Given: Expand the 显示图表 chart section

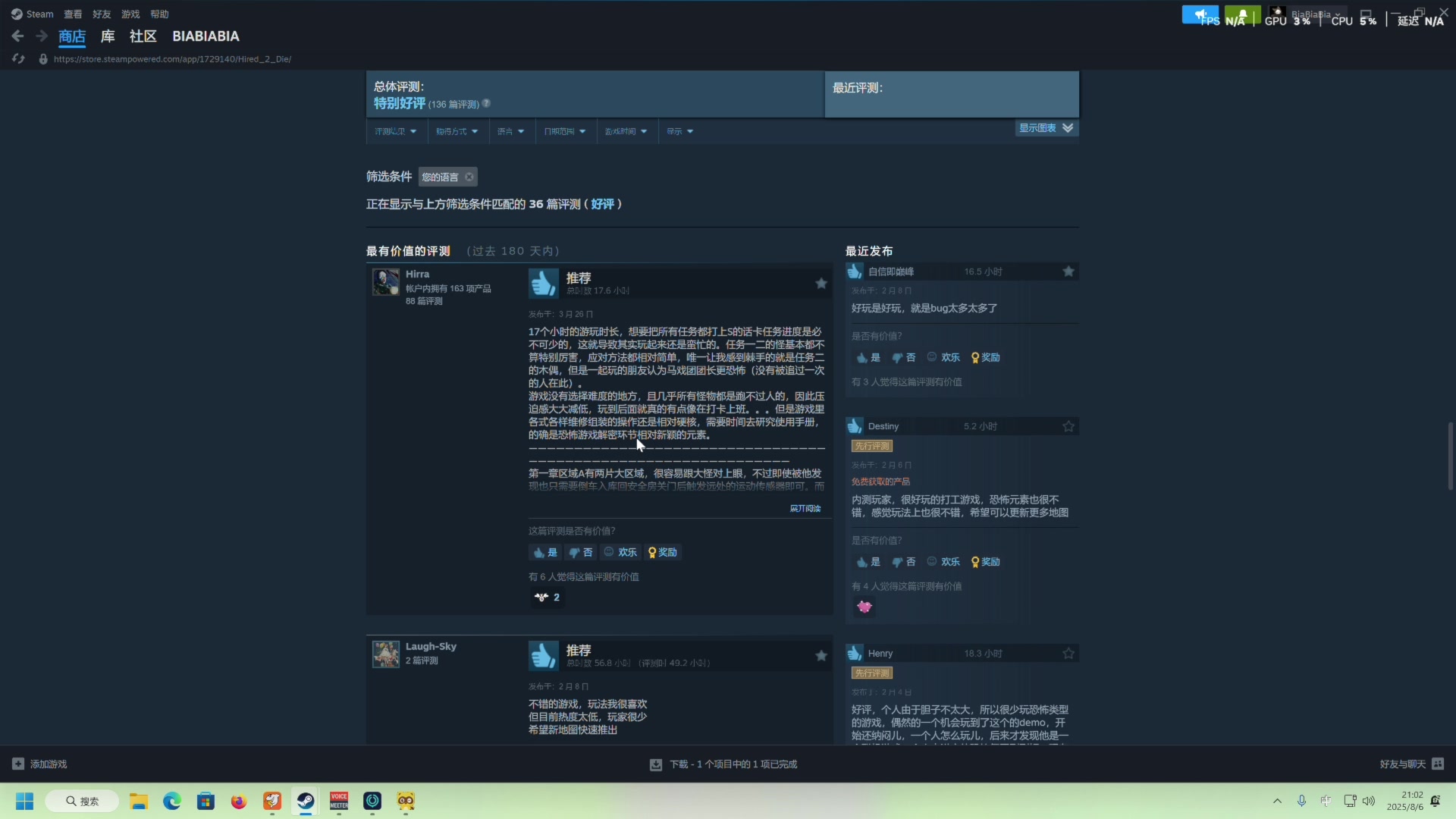Looking at the screenshot, I should coord(1046,128).
